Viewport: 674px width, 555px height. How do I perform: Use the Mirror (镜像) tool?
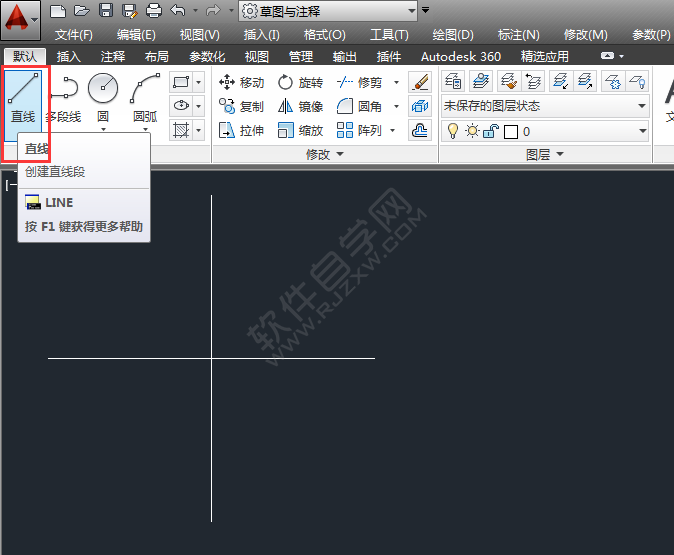[x=299, y=106]
